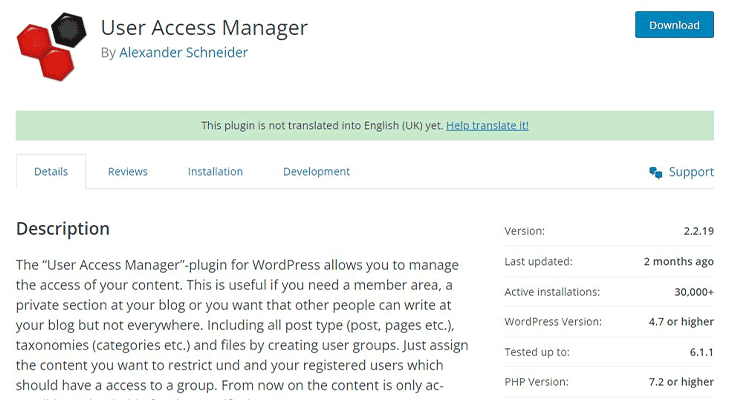
Task: Open author Alexander Schneider's profile link
Action: tap(184, 52)
